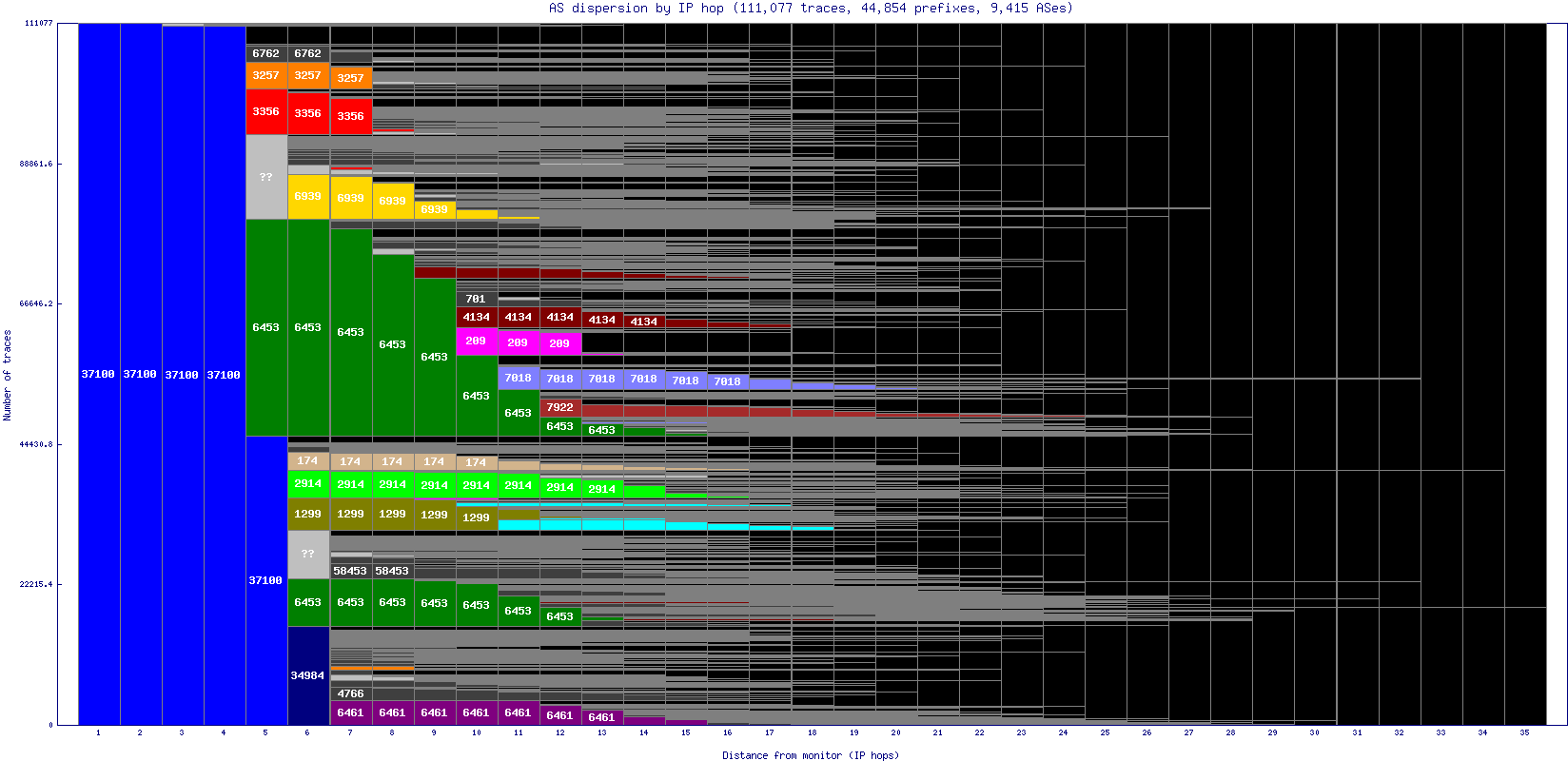Click the y-axis tick value 22215.4
This screenshot has width=1568, height=761.
point(36,584)
